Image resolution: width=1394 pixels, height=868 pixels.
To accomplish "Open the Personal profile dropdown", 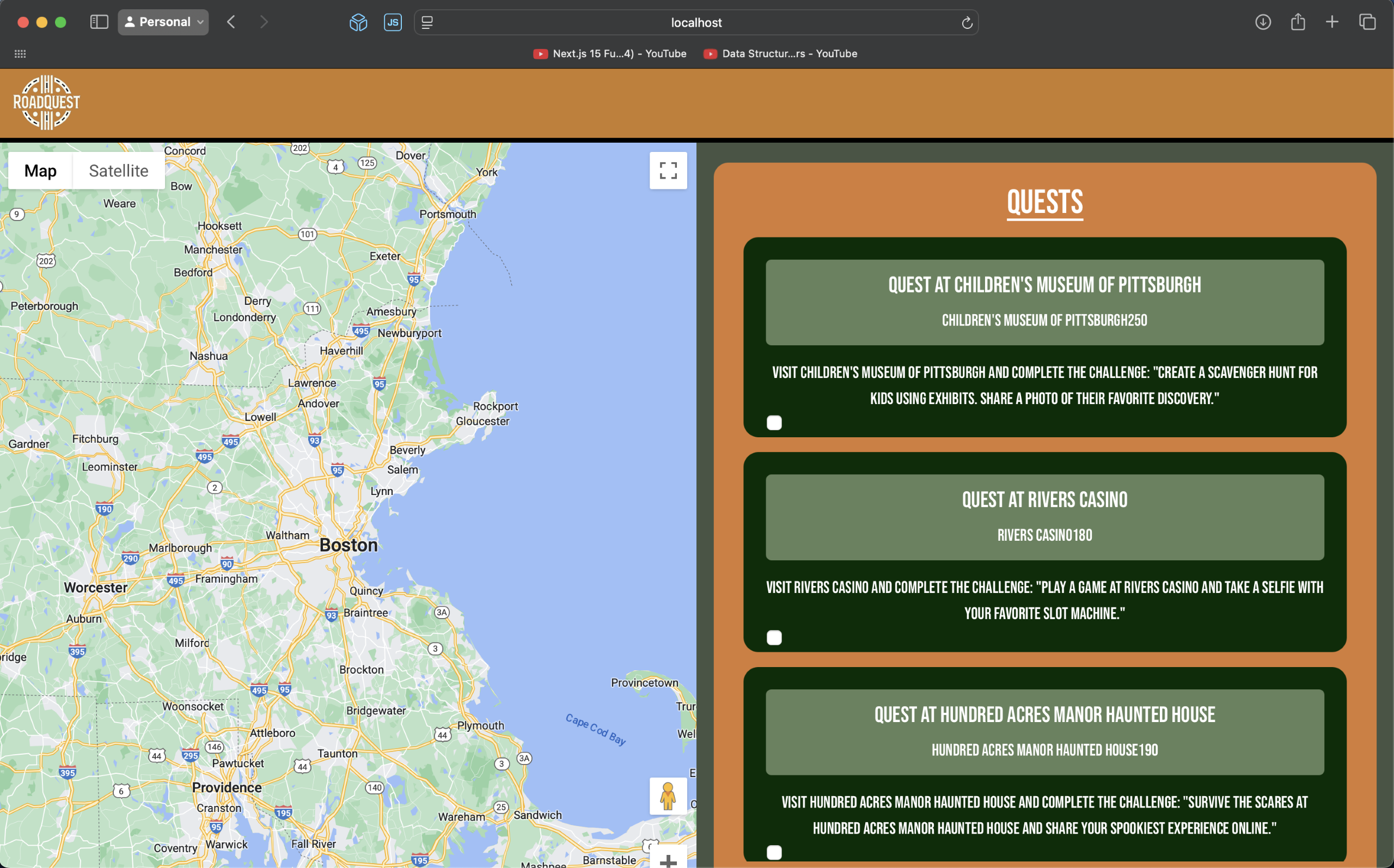I will [163, 22].
